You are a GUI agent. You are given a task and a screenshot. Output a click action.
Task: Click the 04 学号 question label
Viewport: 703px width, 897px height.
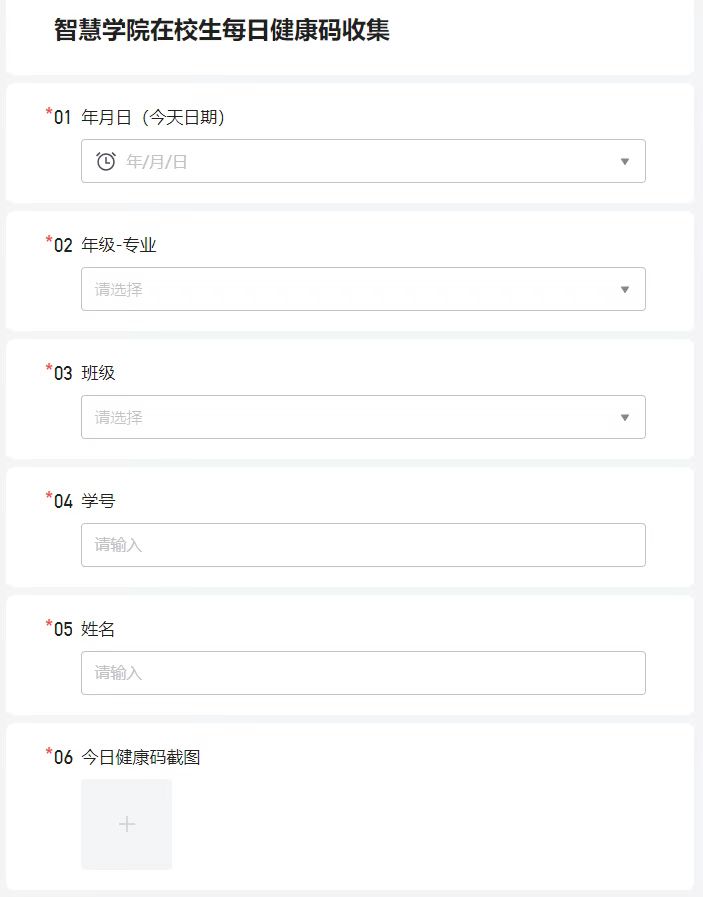(x=98, y=502)
